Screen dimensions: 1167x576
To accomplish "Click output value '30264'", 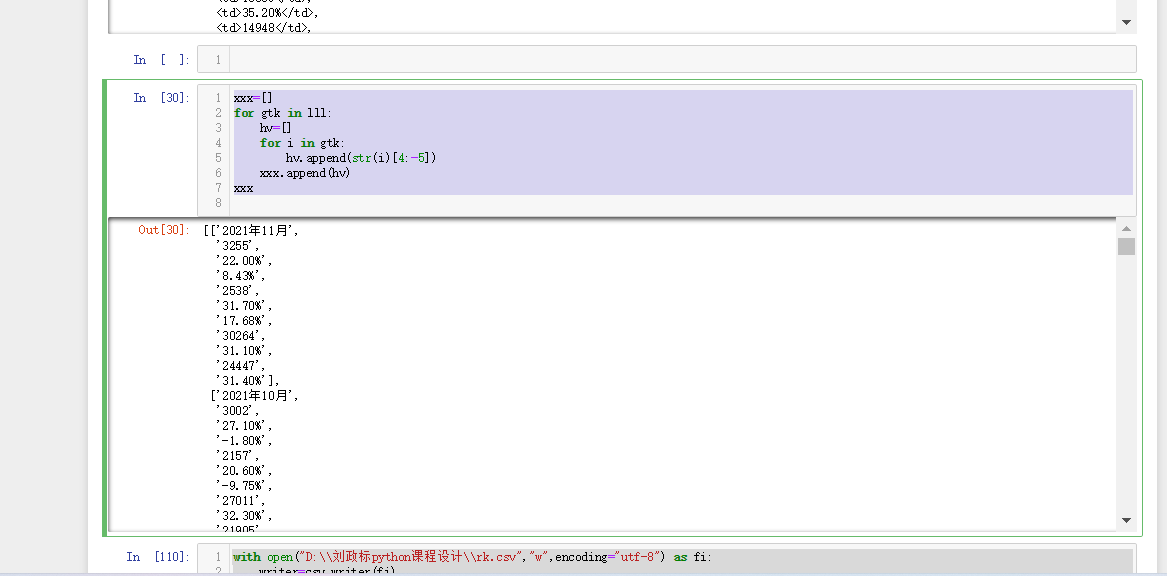I will [x=240, y=336].
